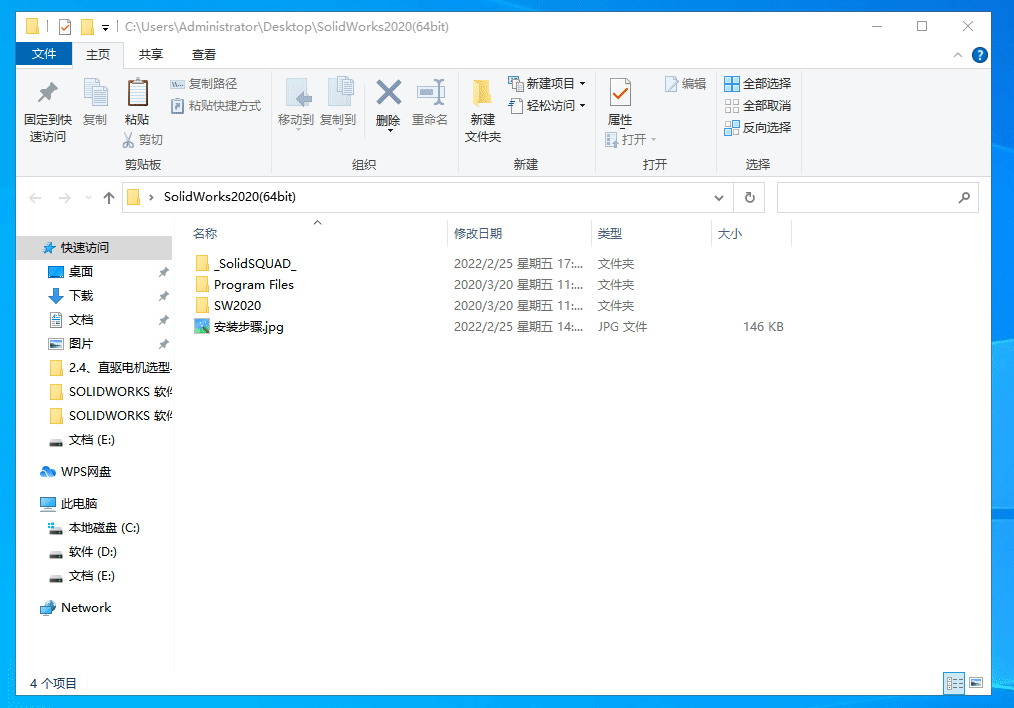Select 快速访问 in navigation pane

coord(94,248)
